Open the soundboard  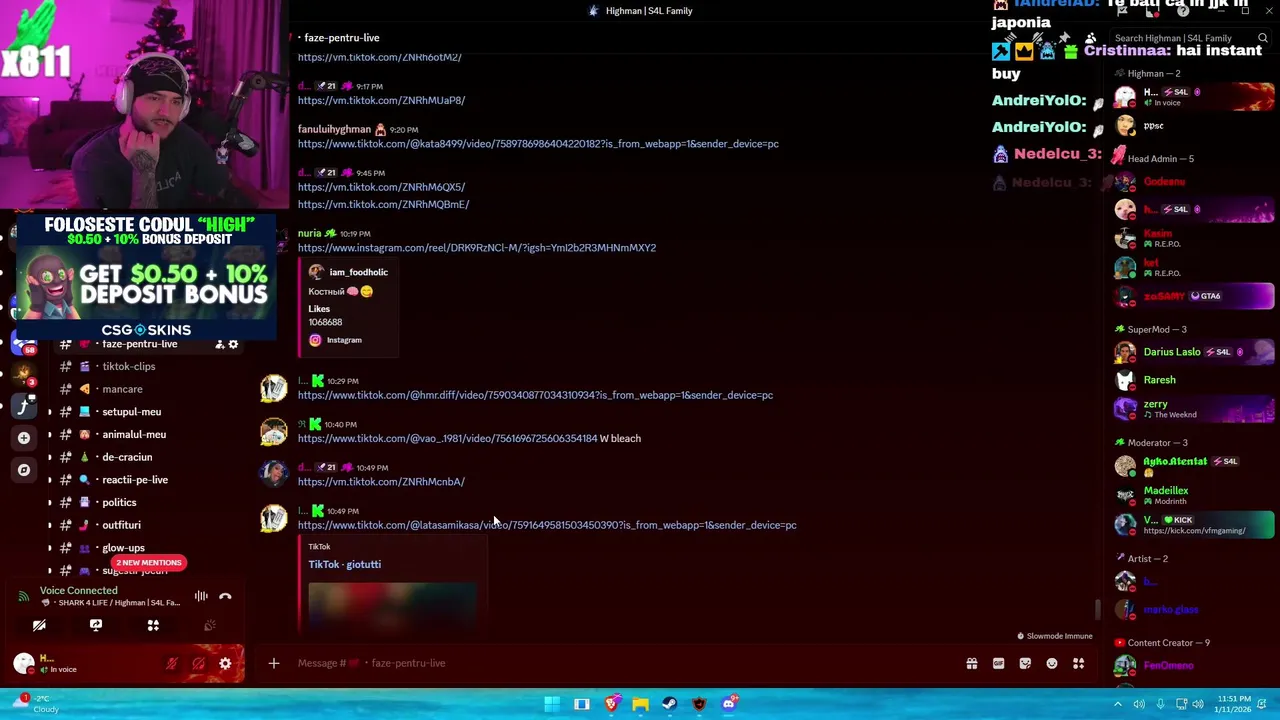(210, 625)
